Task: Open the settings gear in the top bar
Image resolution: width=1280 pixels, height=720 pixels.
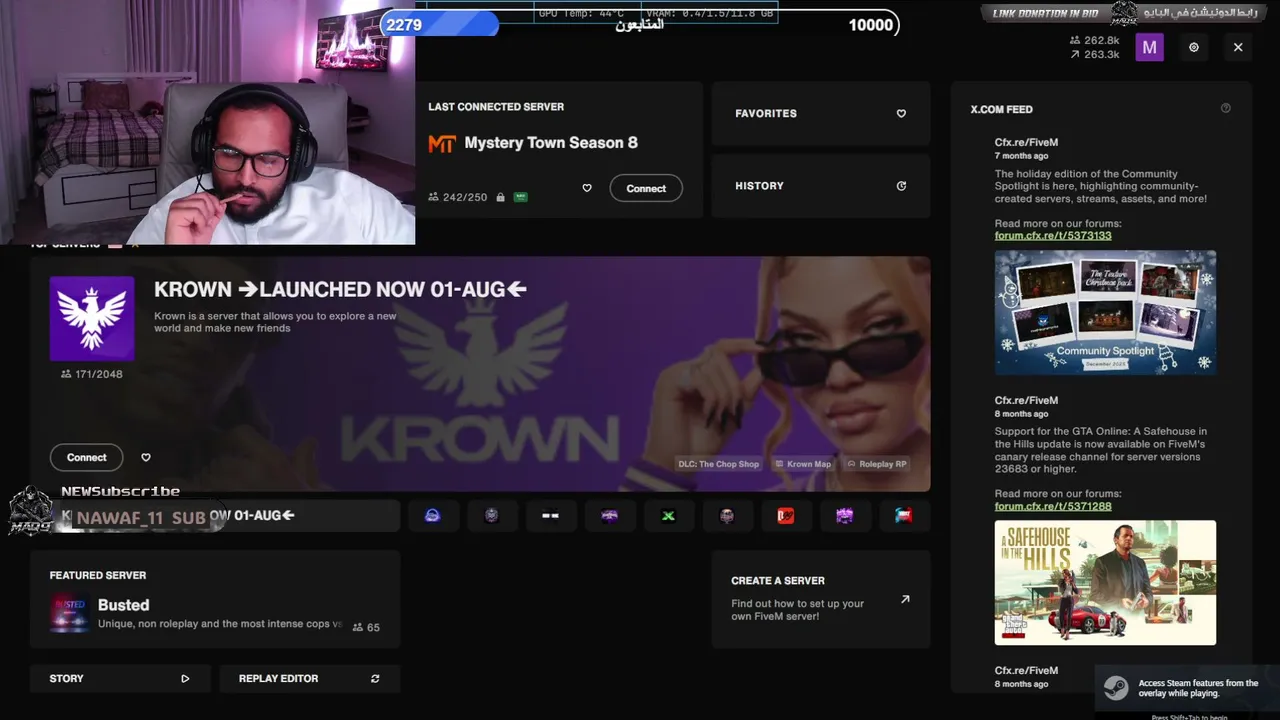Action: pyautogui.click(x=1193, y=47)
